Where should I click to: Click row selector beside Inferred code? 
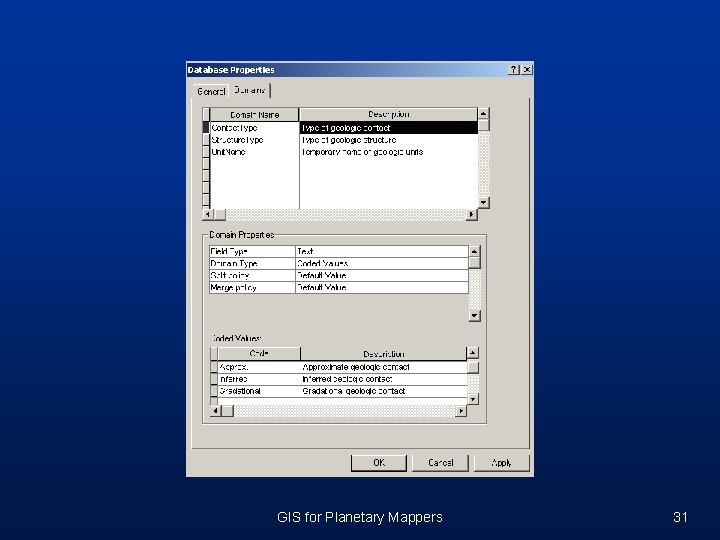pyautogui.click(x=214, y=379)
